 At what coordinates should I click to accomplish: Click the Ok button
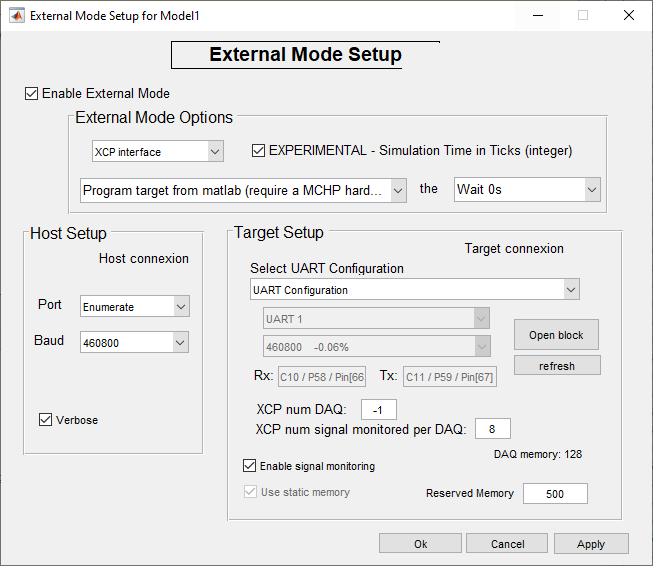[420, 544]
